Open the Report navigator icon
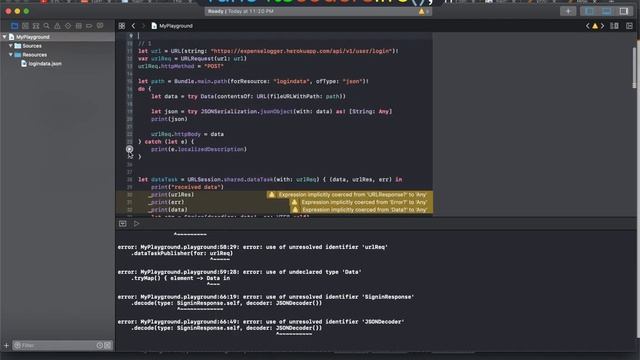Screen dimensions: 640x360 coord(100,26)
